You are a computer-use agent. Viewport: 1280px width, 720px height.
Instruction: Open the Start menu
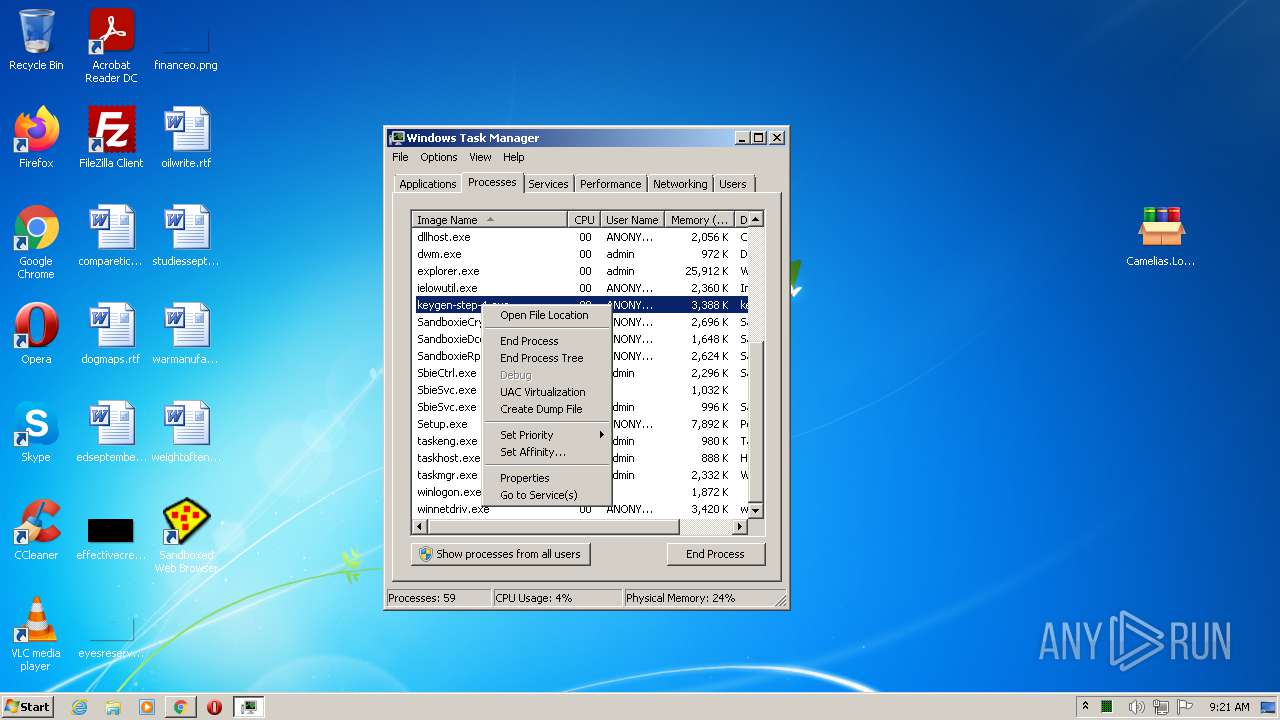[27, 707]
